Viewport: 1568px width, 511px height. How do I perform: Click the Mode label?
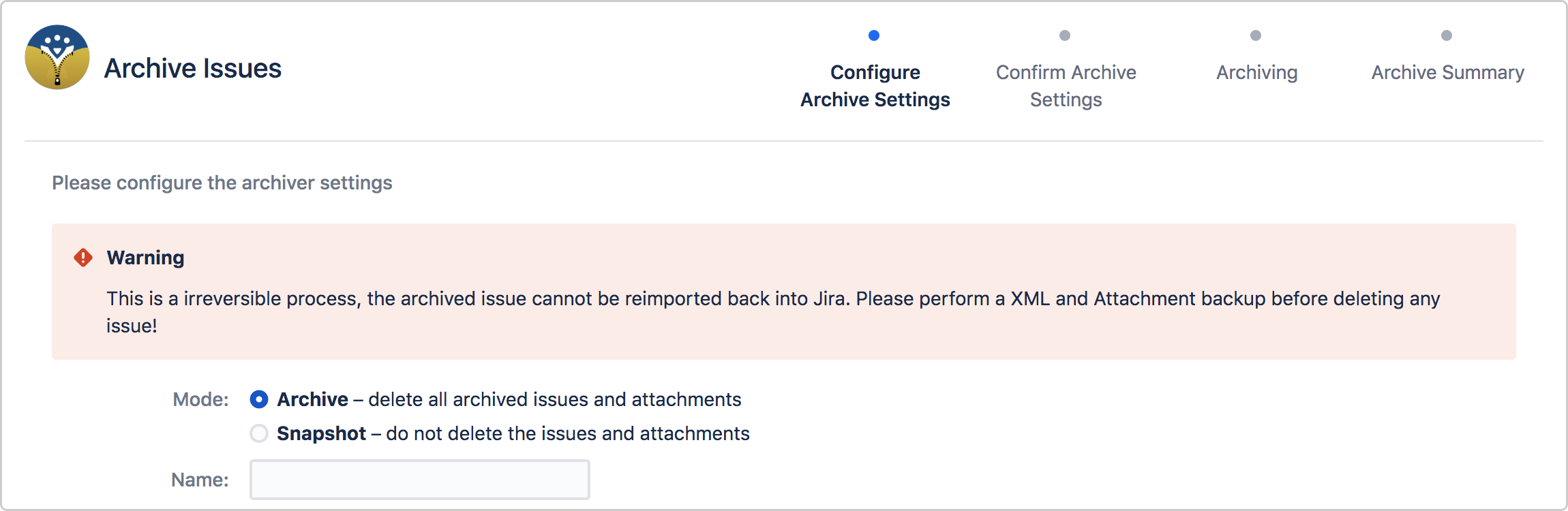tap(200, 399)
